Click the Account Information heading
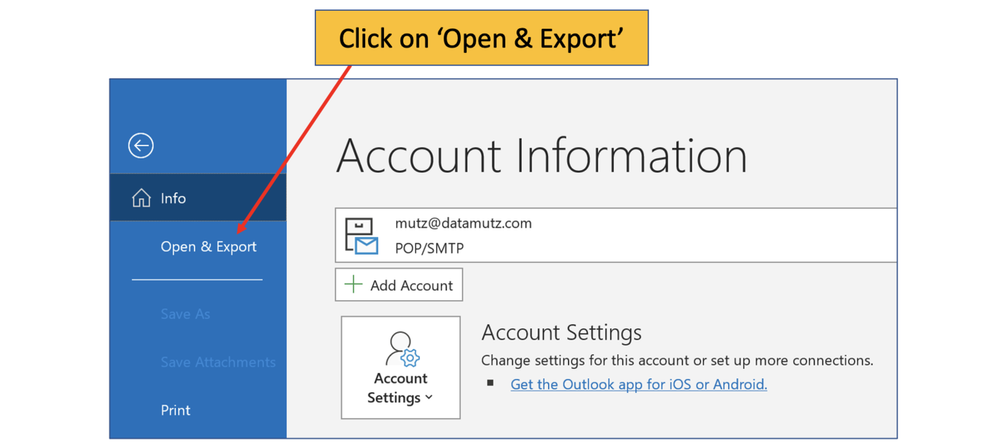This screenshot has width=1000, height=447. (541, 156)
